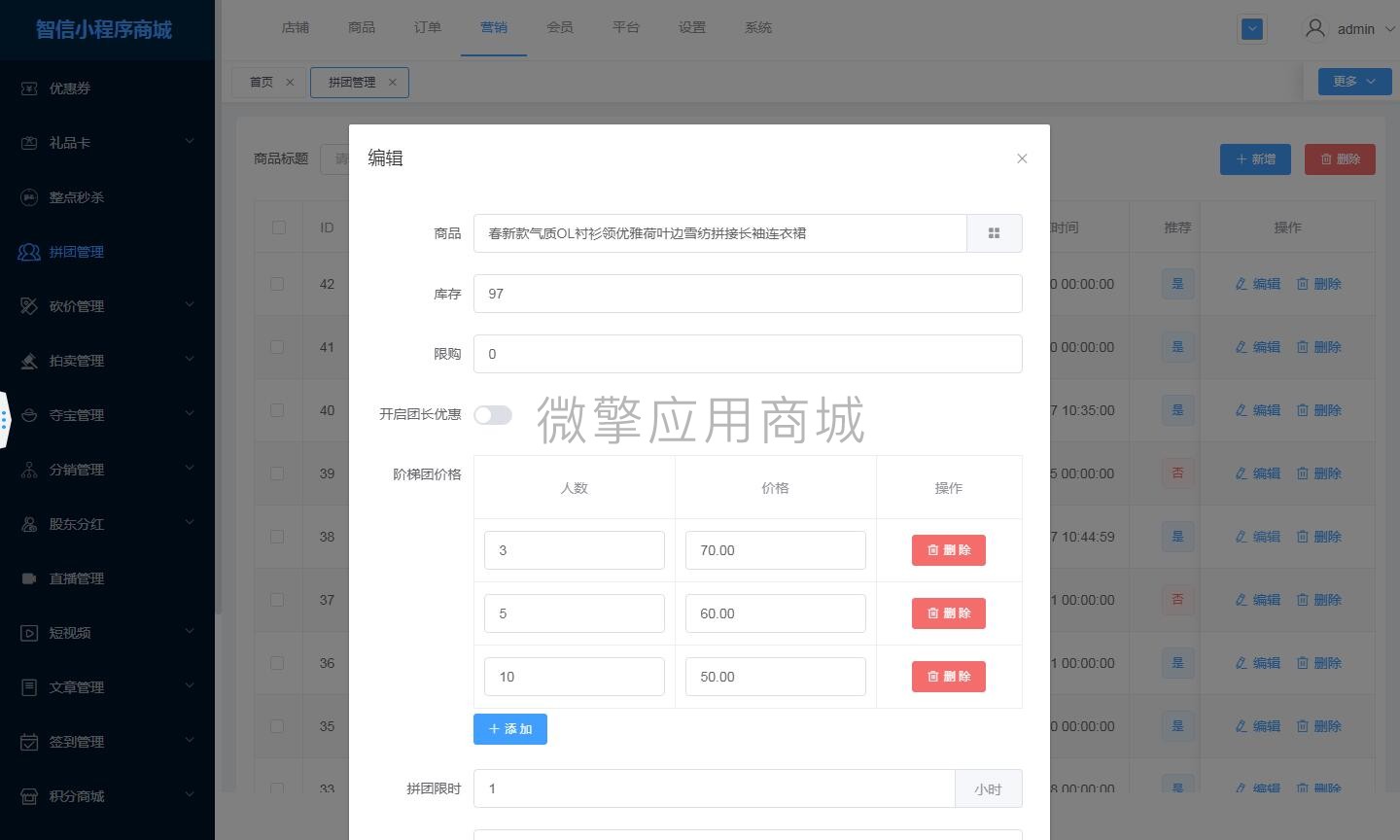Click the 分销管理 distribution icon
The width and height of the screenshot is (1400, 840).
(x=29, y=470)
